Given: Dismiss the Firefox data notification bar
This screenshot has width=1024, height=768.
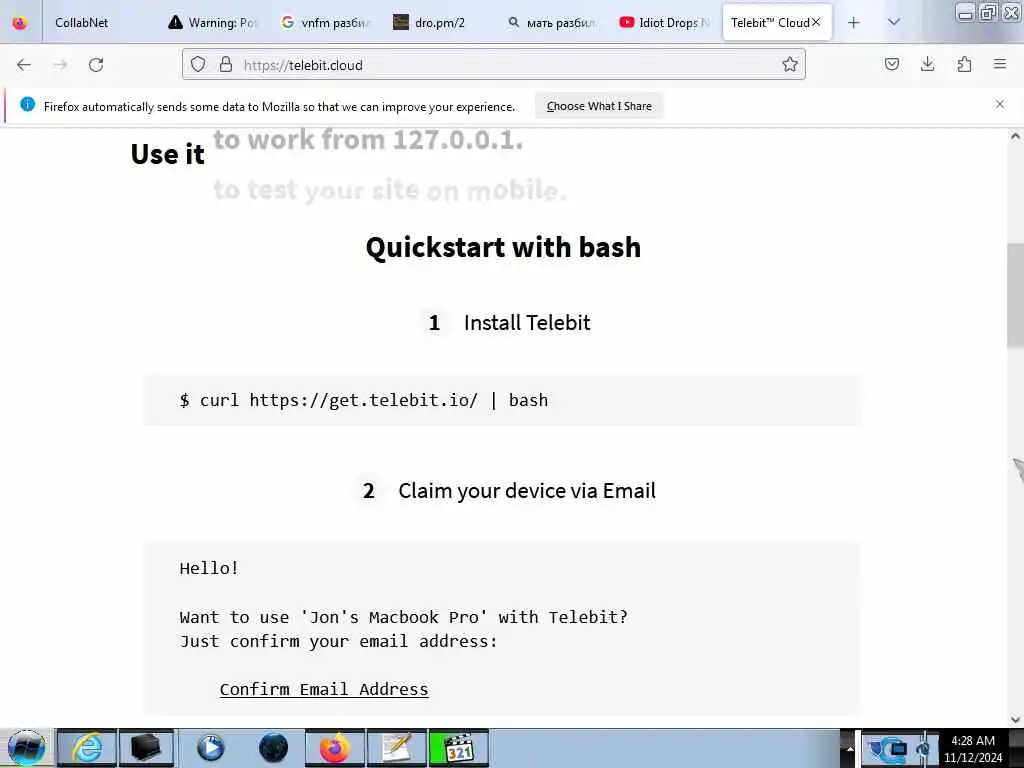Looking at the screenshot, I should click(x=1000, y=104).
